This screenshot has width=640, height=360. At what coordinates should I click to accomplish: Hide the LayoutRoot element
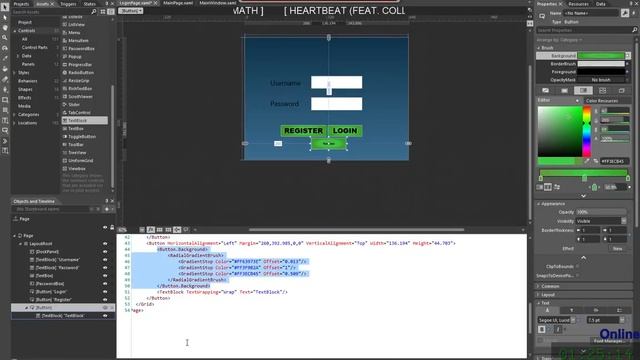pyautogui.click(x=105, y=244)
